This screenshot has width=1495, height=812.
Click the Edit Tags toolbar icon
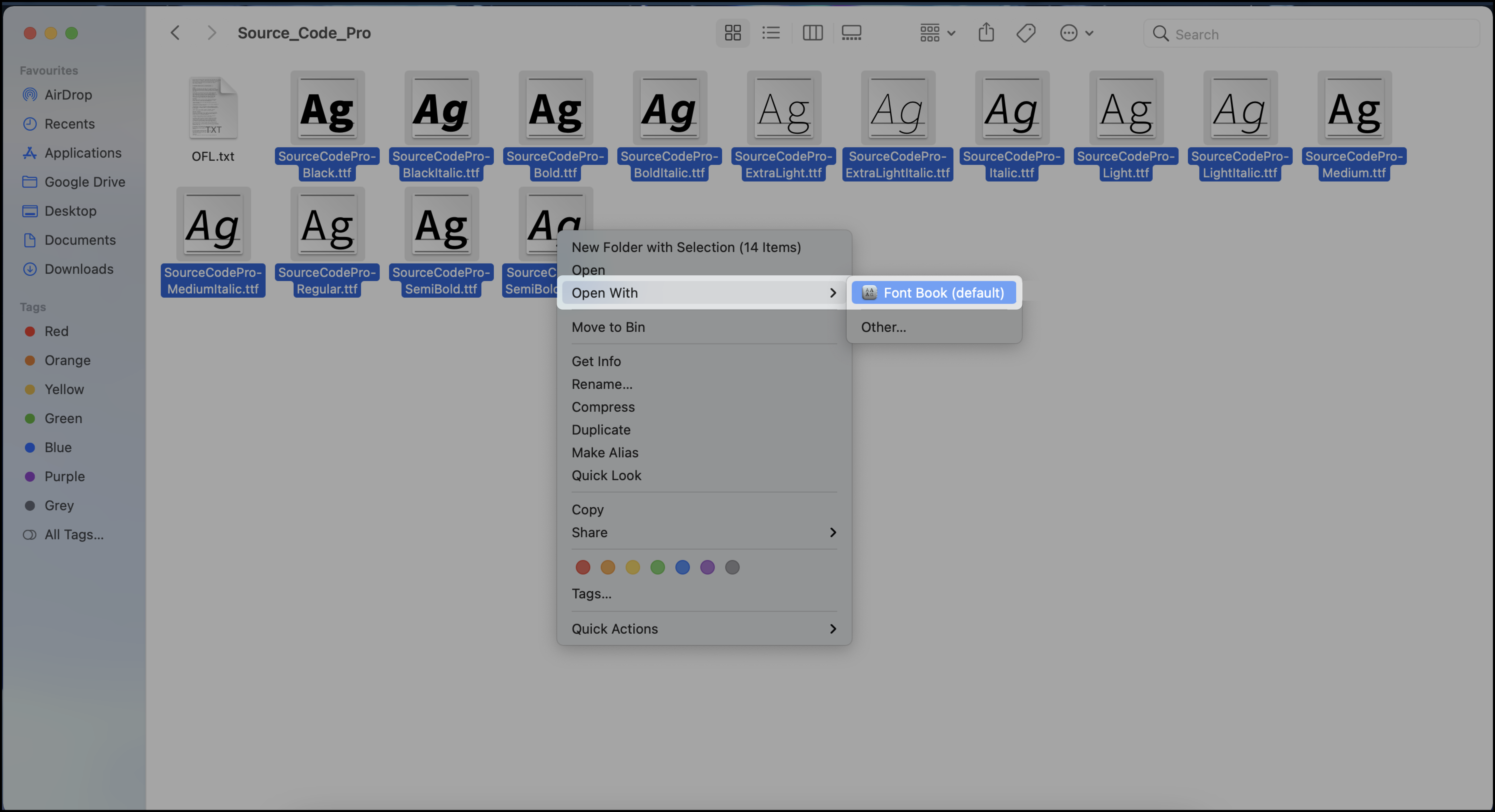(1026, 33)
